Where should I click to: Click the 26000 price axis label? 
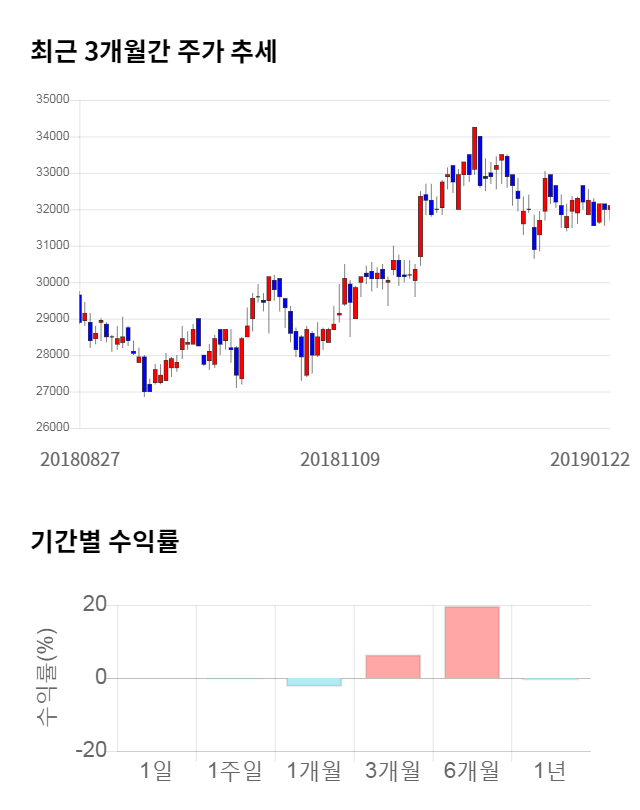tap(52, 428)
